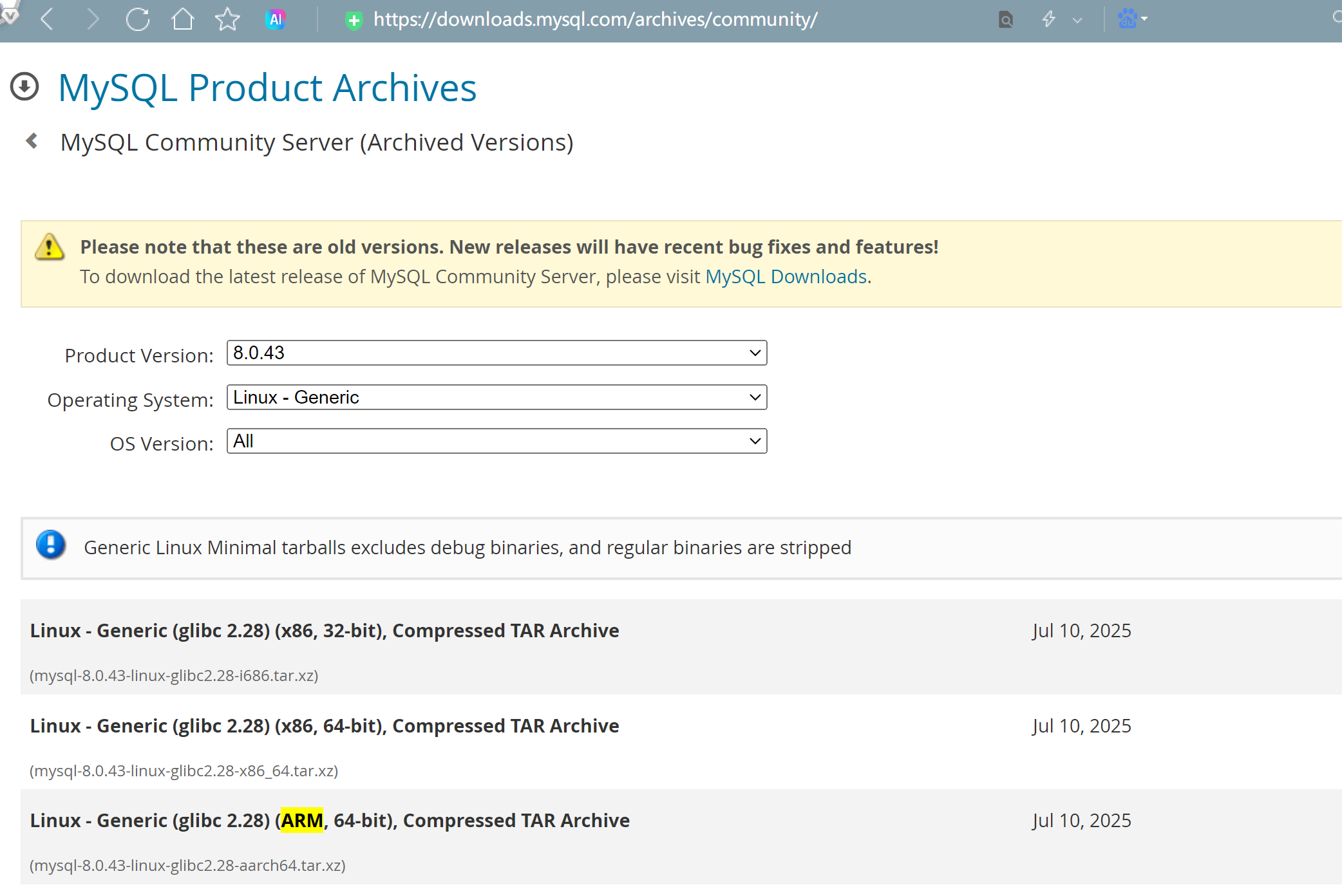Click the MySQL Product Archives heading
This screenshot has height=896, width=1342.
click(267, 88)
